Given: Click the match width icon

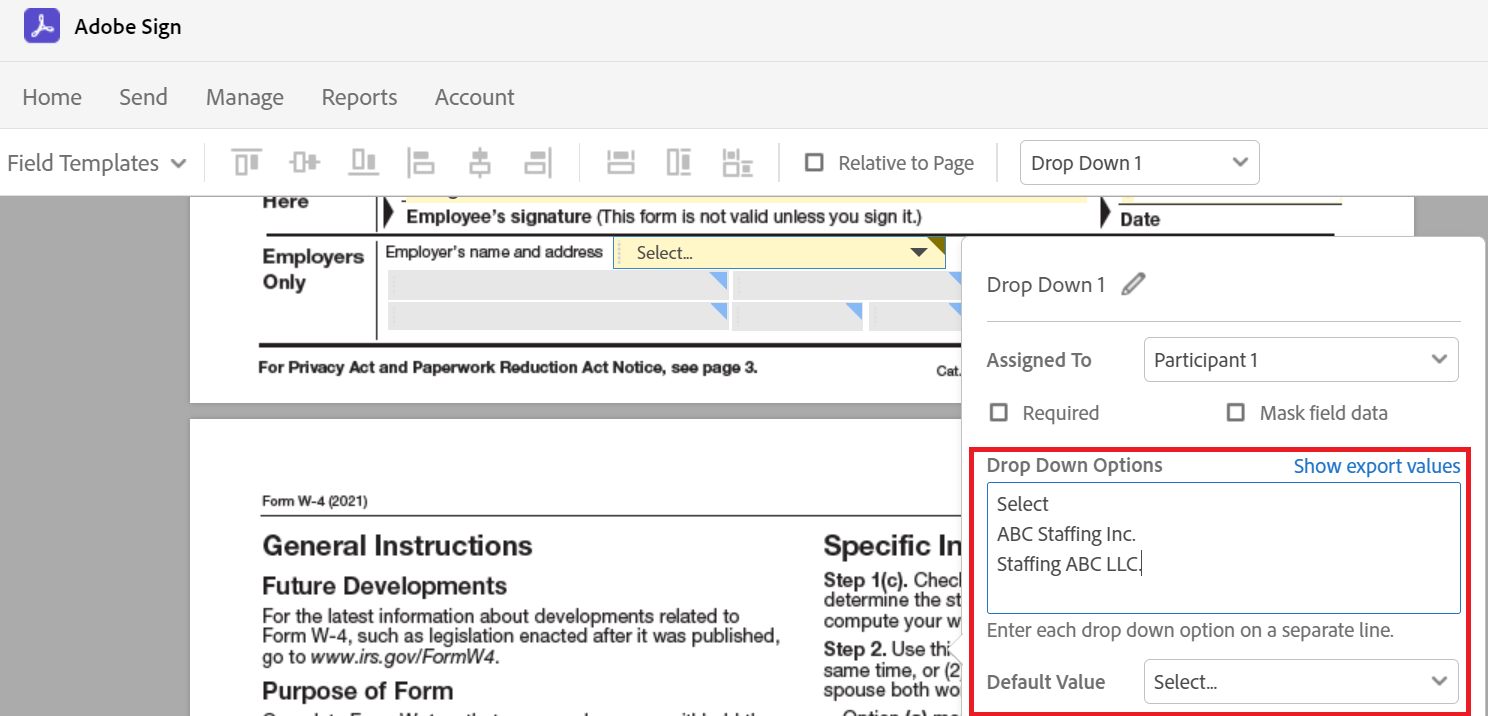Looking at the screenshot, I should [x=621, y=162].
